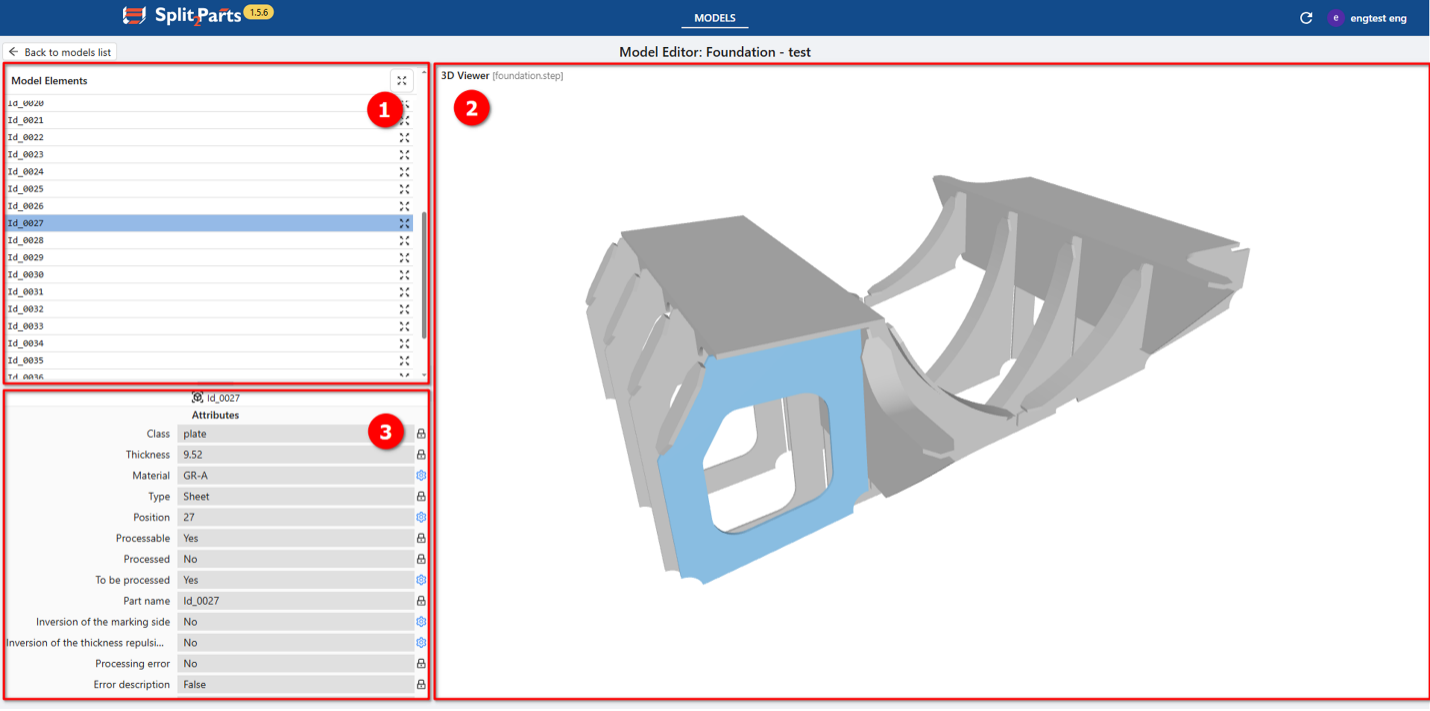This screenshot has width=1430, height=711.
Task: Click the focus icon for Id_0027 row
Action: (404, 223)
